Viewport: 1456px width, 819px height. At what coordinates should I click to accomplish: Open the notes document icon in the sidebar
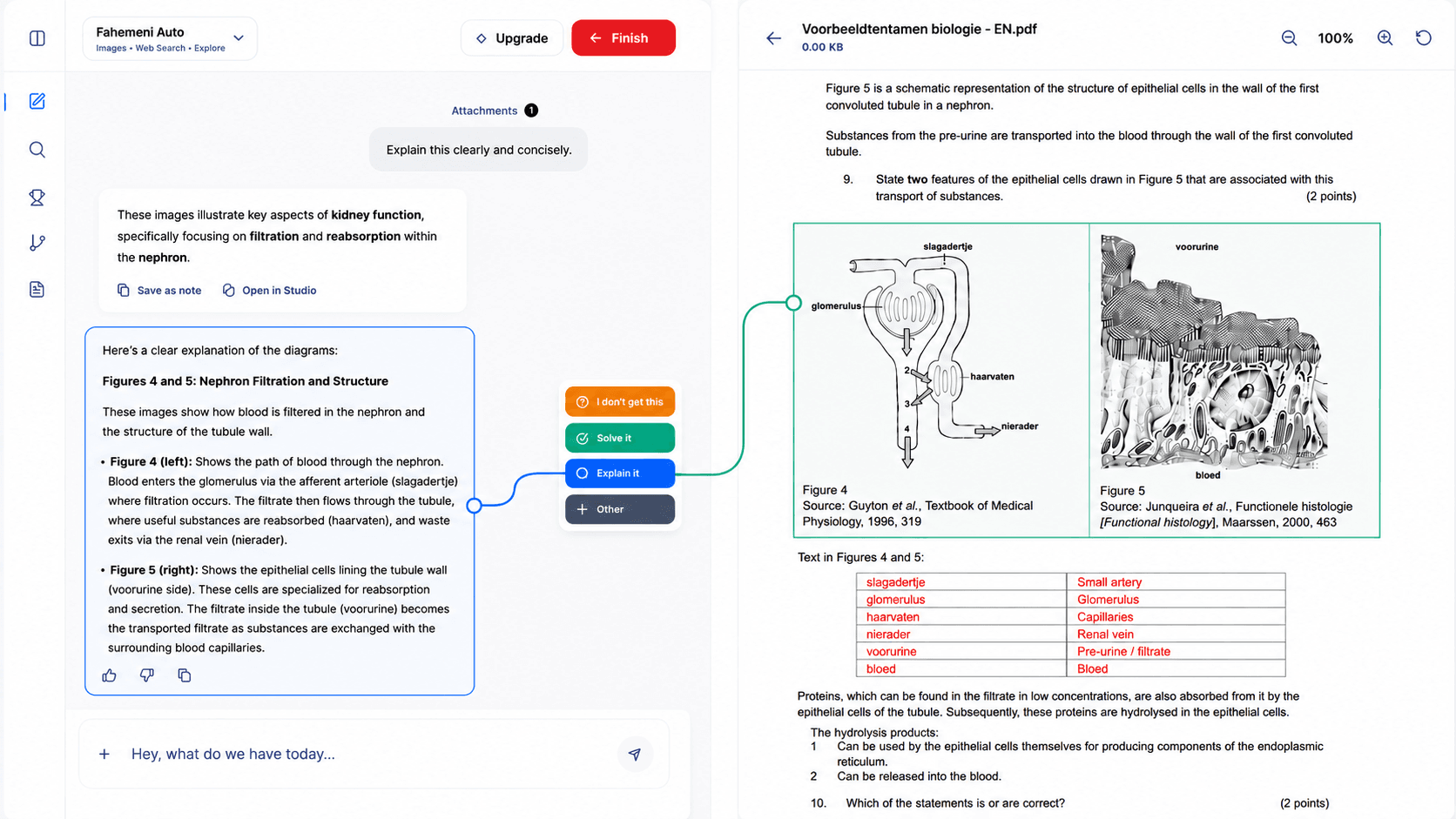(x=37, y=289)
